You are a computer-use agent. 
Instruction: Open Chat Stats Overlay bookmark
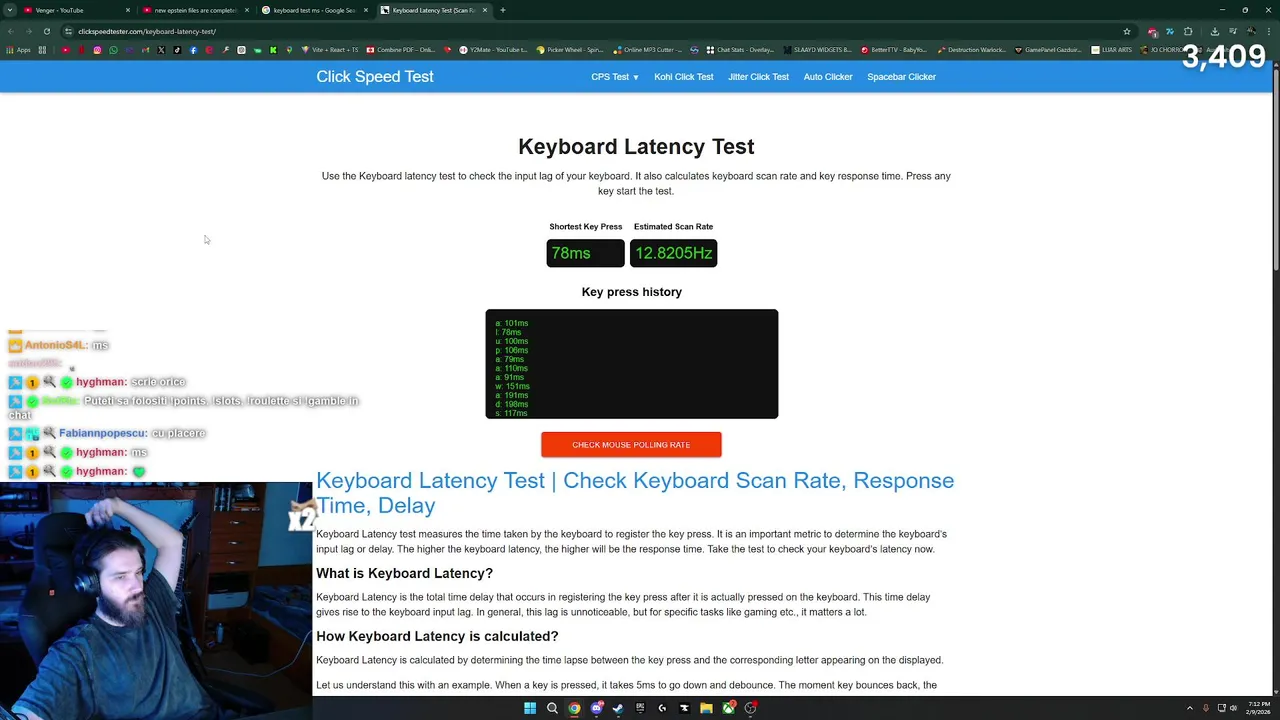coord(740,50)
